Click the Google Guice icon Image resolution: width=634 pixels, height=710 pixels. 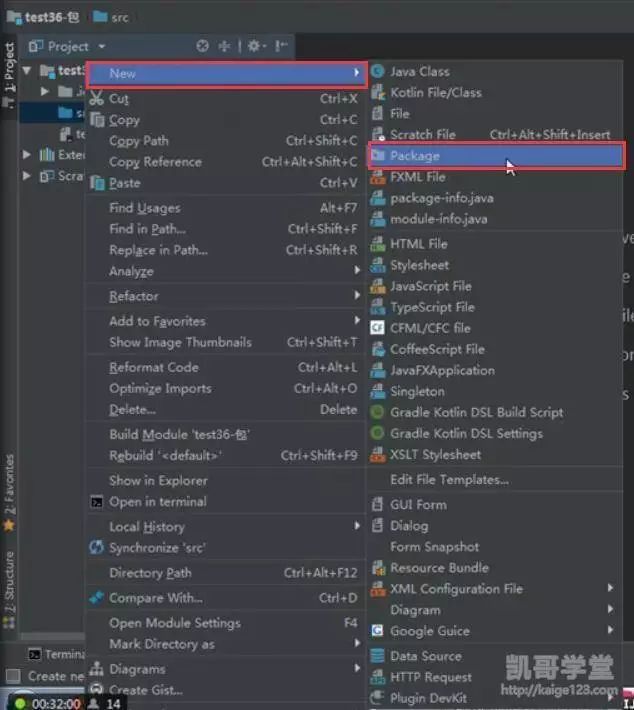coord(377,630)
